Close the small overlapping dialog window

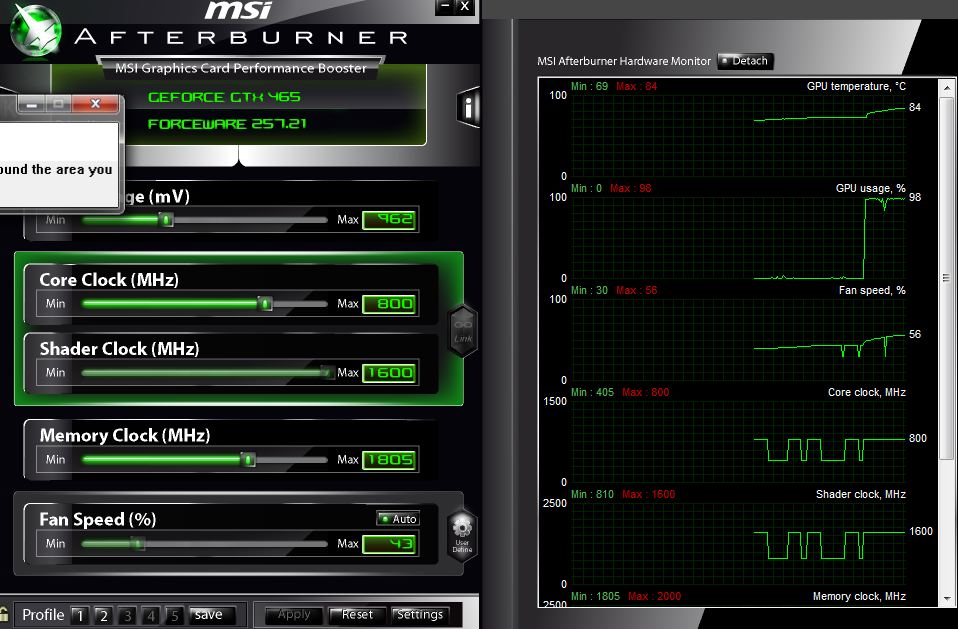tap(95, 104)
